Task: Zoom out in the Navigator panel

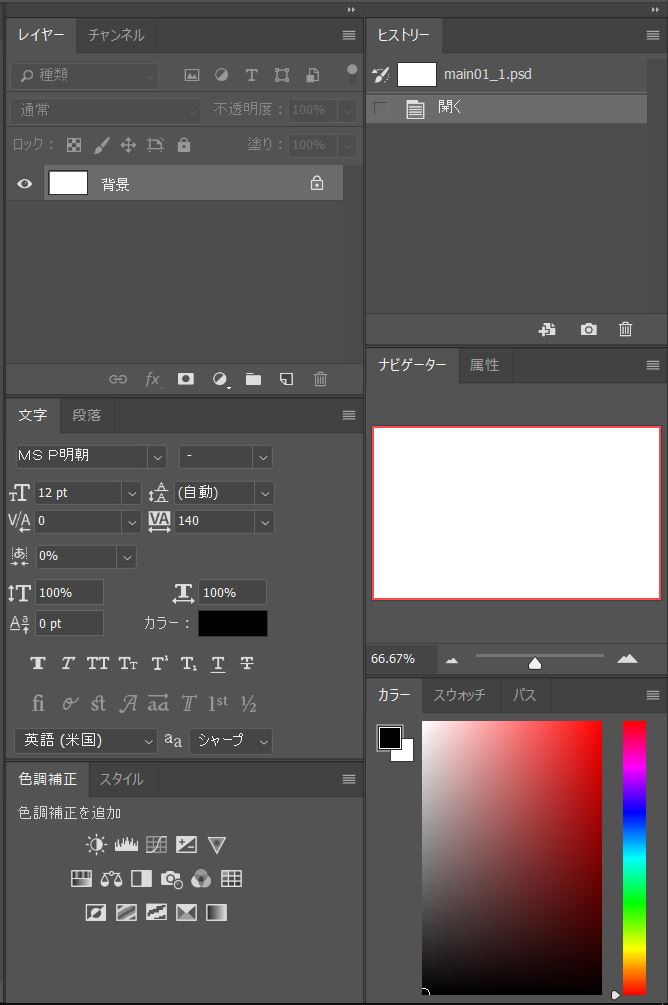Action: tap(452, 660)
